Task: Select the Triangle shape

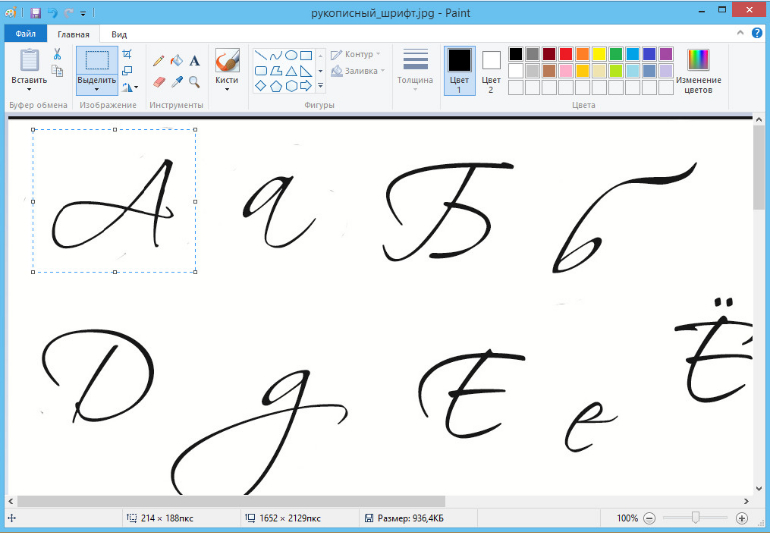Action: (x=291, y=71)
